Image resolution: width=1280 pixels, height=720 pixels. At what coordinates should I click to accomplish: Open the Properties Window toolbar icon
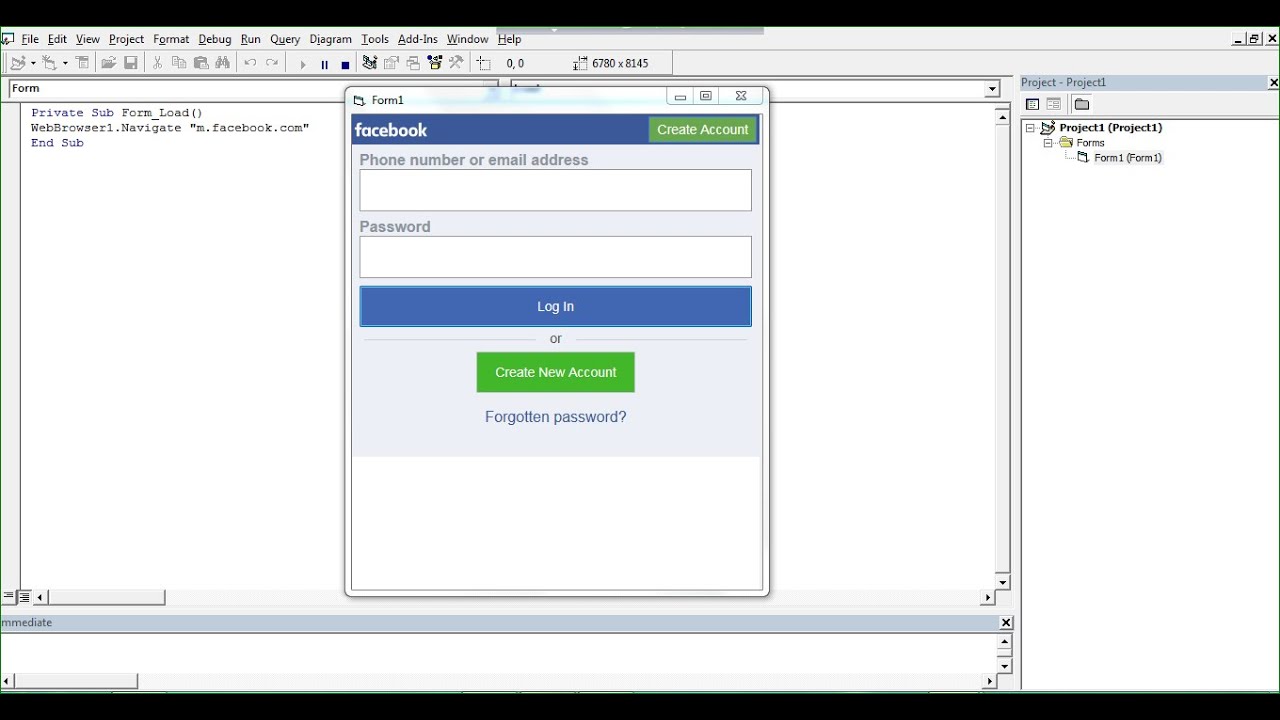[x=392, y=63]
